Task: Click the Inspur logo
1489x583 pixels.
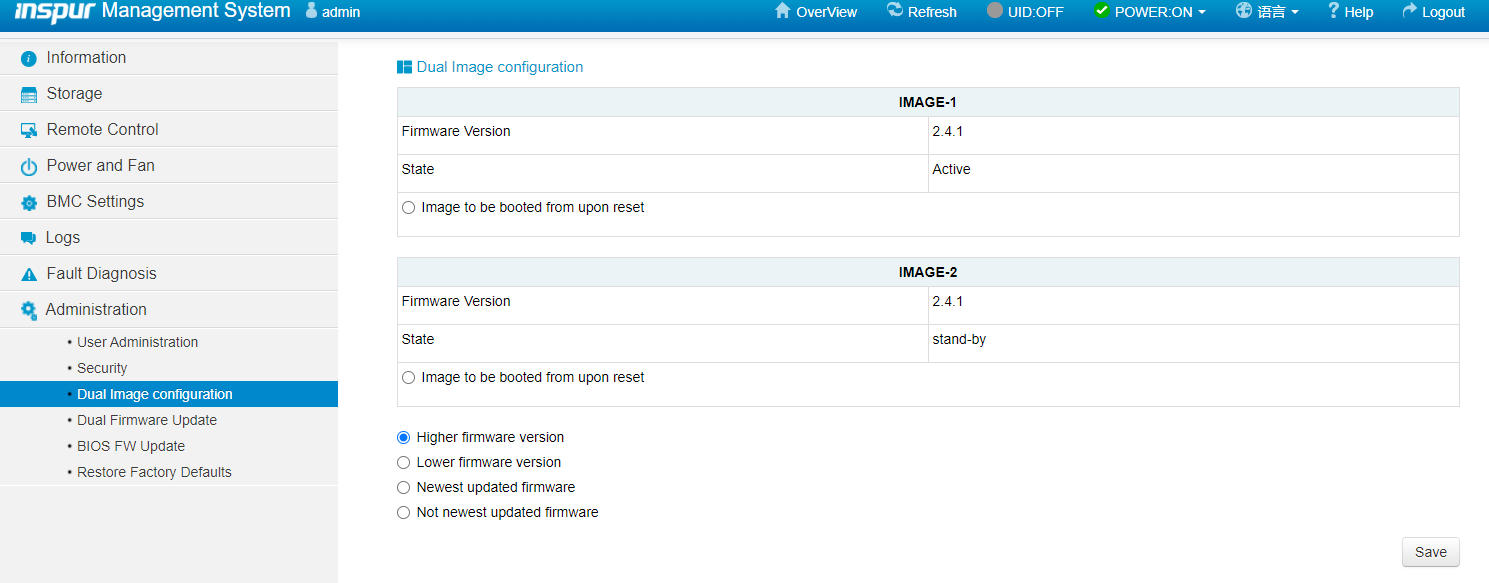Action: coord(54,11)
